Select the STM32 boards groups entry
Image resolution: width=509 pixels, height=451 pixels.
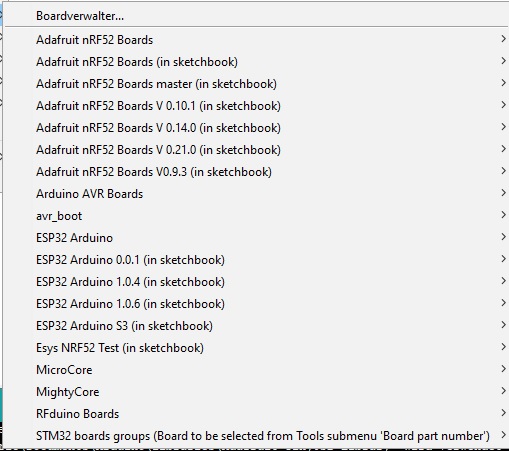pyautogui.click(x=256, y=436)
